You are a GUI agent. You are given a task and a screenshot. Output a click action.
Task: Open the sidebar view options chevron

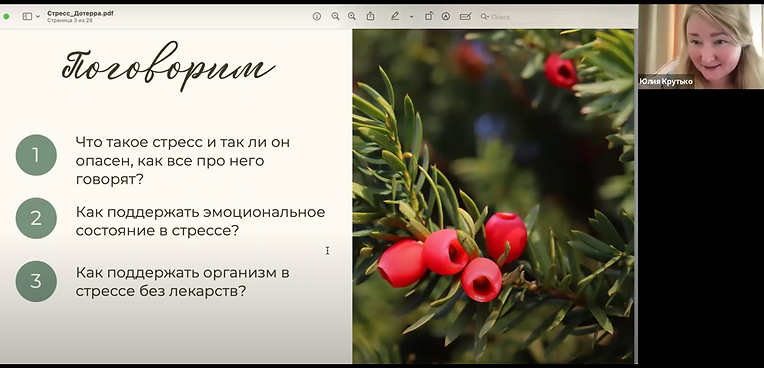(38, 17)
